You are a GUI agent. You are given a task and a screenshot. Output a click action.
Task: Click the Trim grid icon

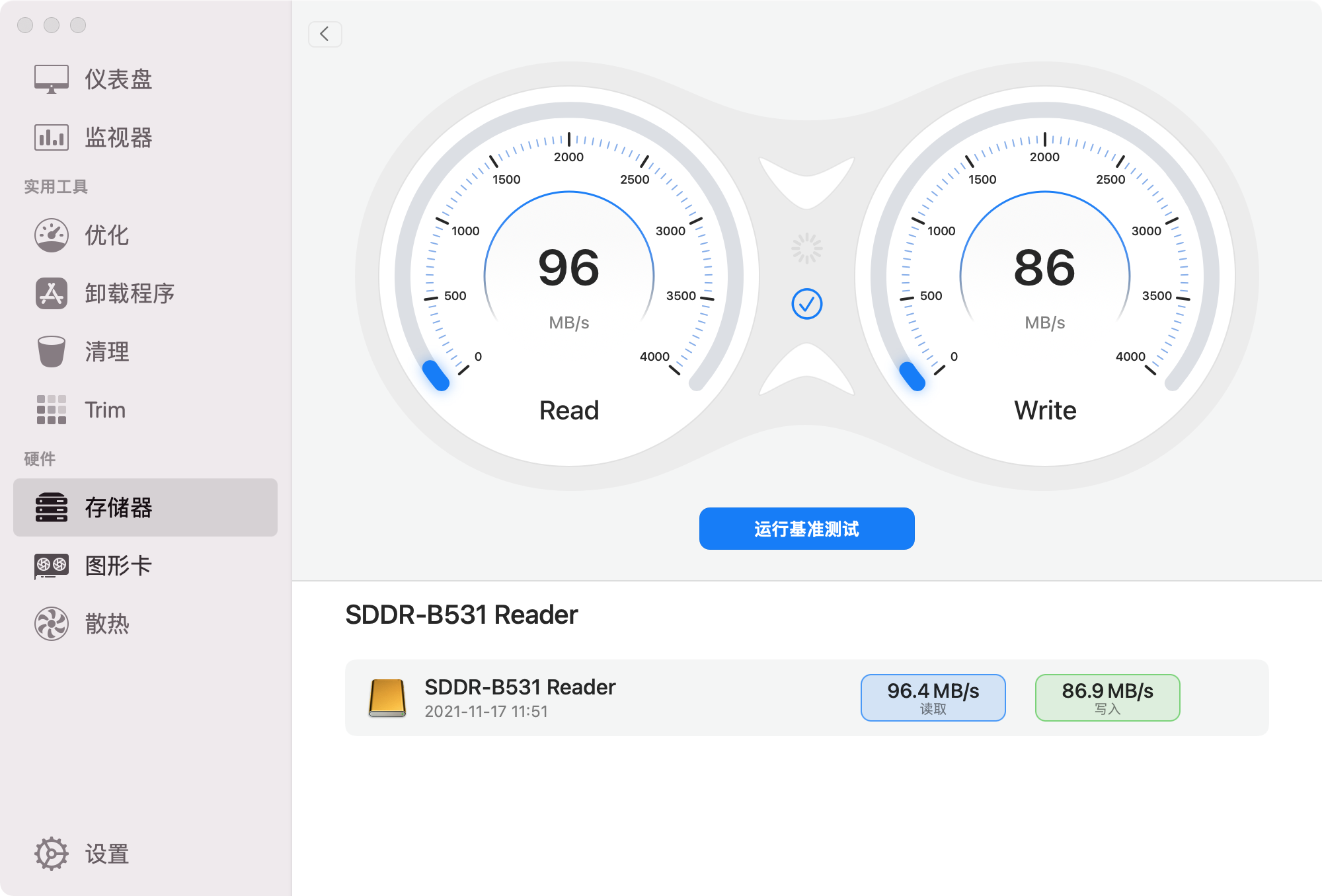52,410
